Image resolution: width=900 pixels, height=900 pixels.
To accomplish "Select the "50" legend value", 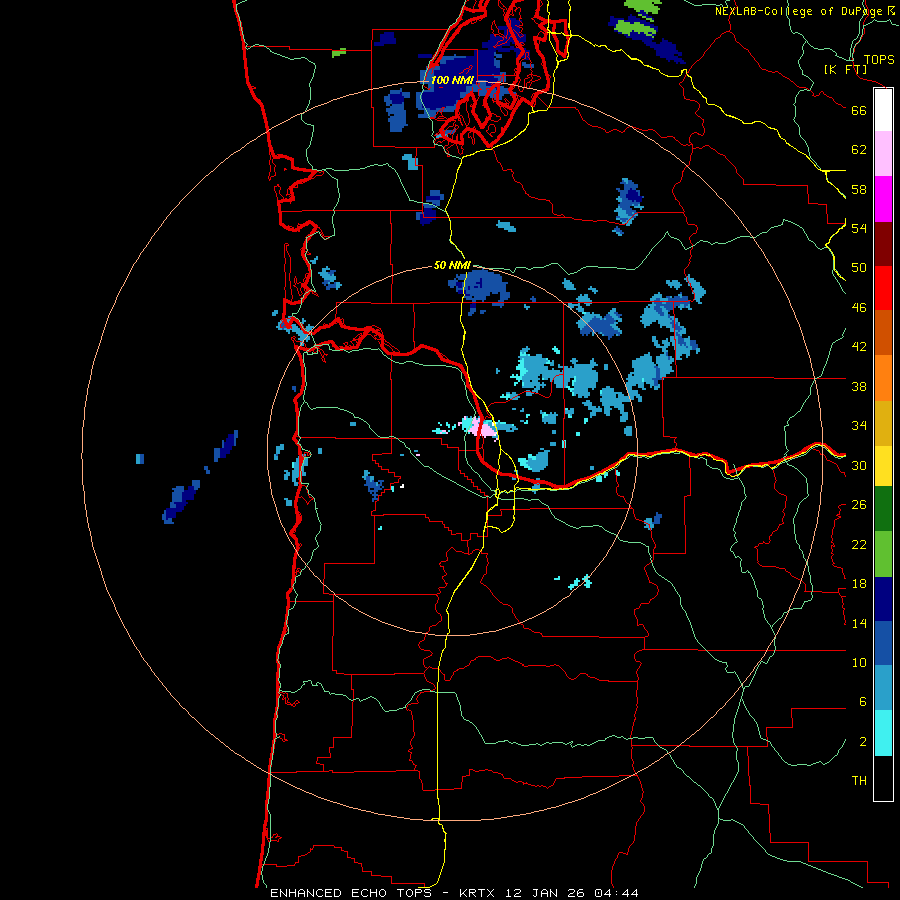I will [859, 268].
